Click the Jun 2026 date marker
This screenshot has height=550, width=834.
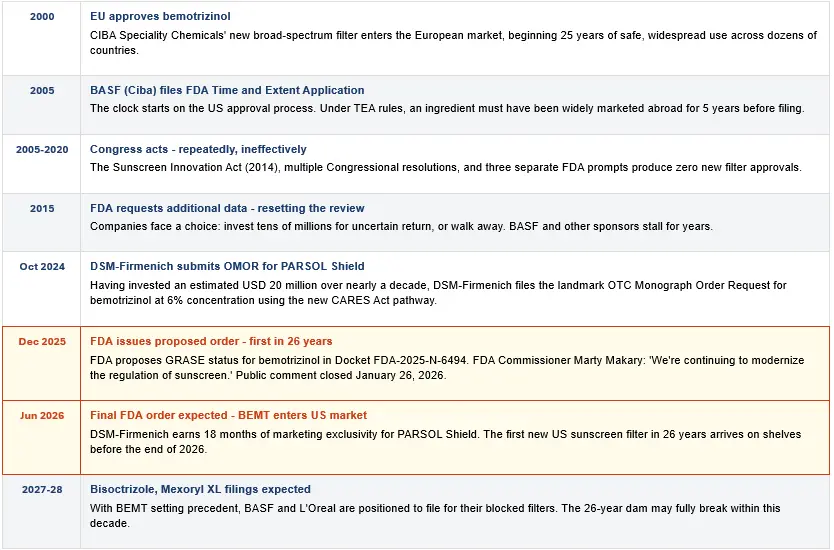42,415
